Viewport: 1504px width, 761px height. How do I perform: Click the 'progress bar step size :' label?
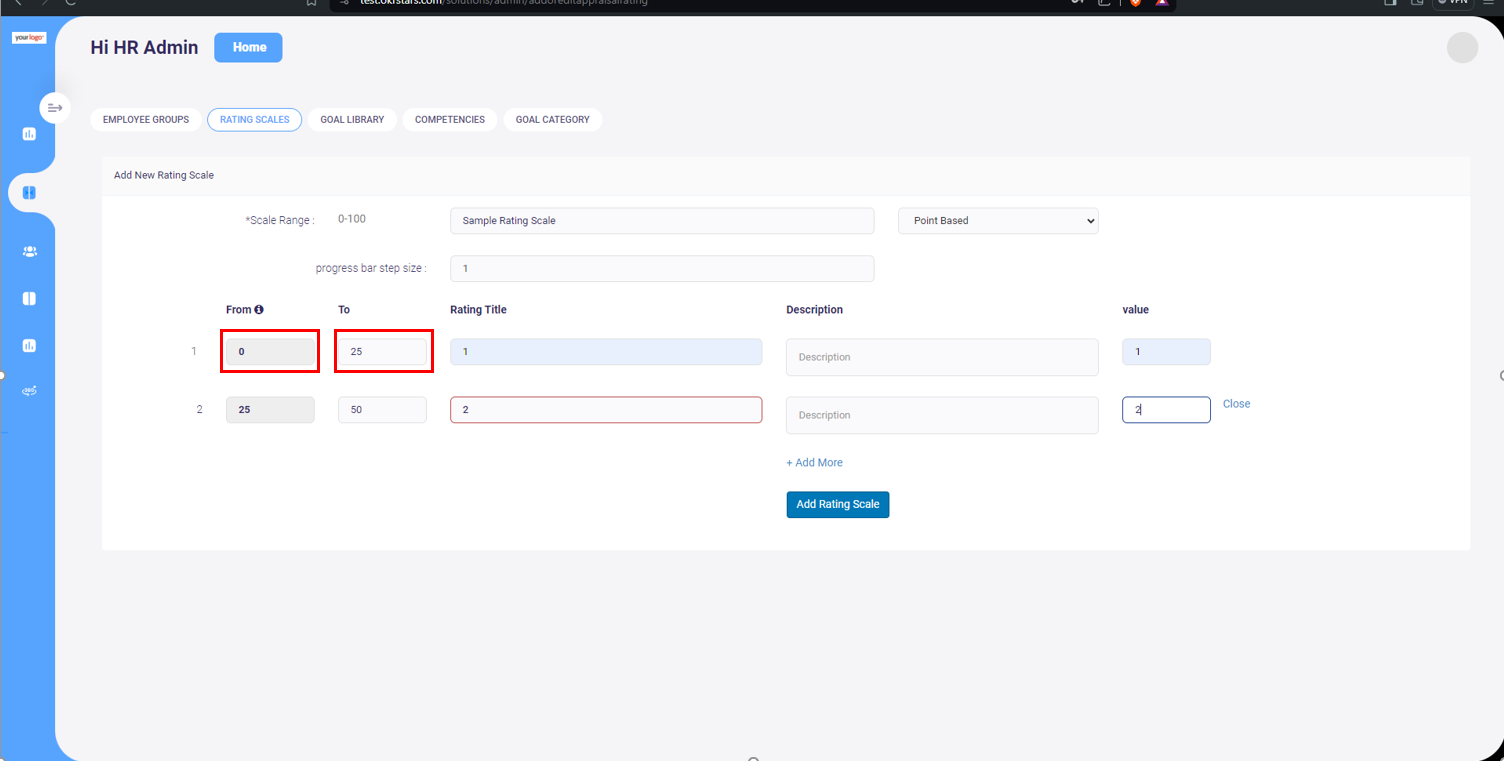click(371, 269)
